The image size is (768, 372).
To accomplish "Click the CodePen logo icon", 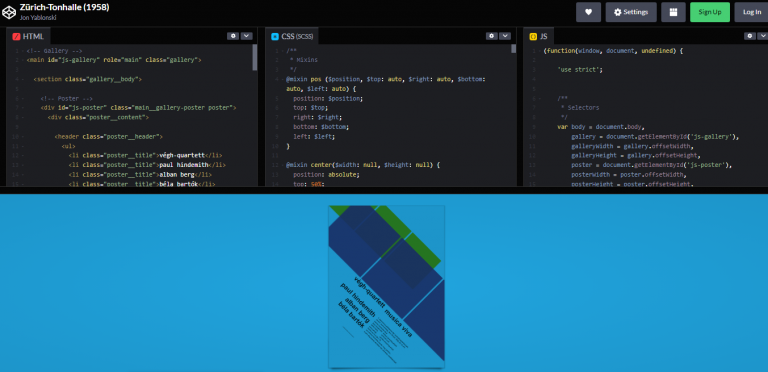I will click(9, 12).
